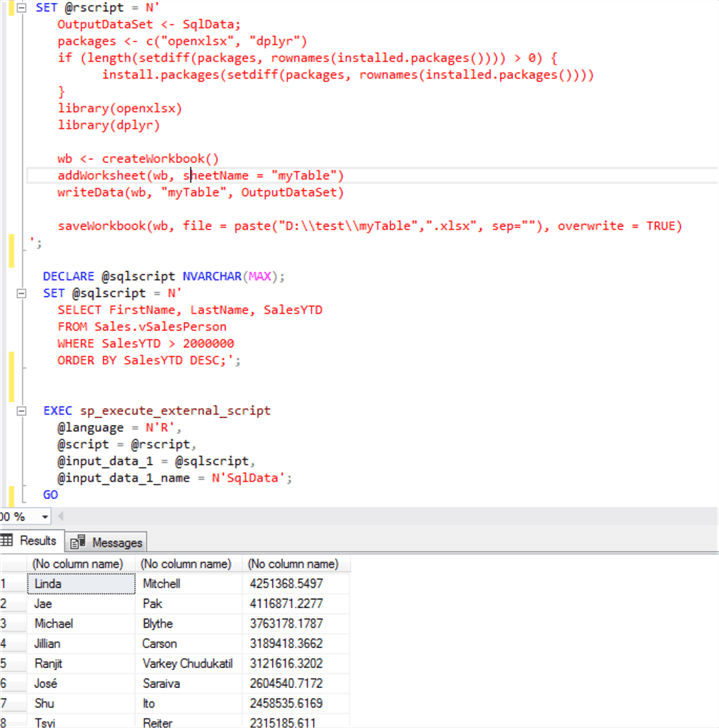Select the value 4251368.5497

click(296, 584)
